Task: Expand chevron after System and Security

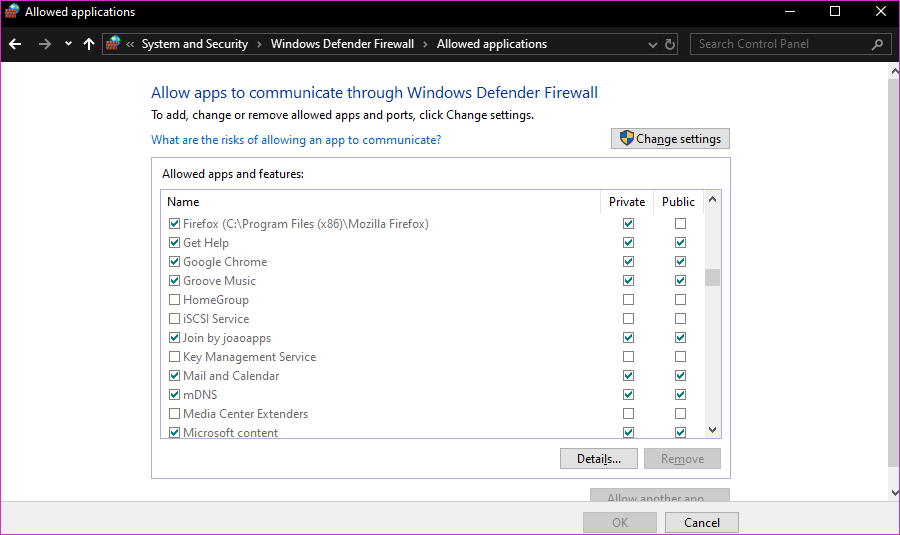Action: pyautogui.click(x=259, y=44)
